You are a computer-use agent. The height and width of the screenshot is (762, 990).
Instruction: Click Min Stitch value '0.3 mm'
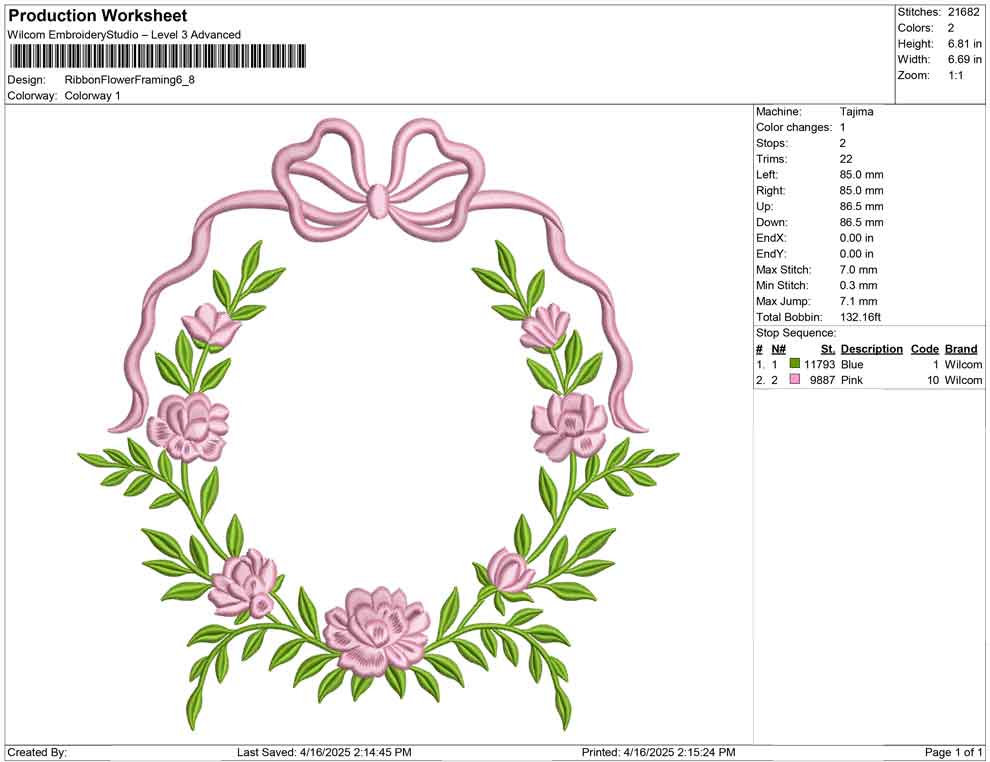[x=859, y=285]
